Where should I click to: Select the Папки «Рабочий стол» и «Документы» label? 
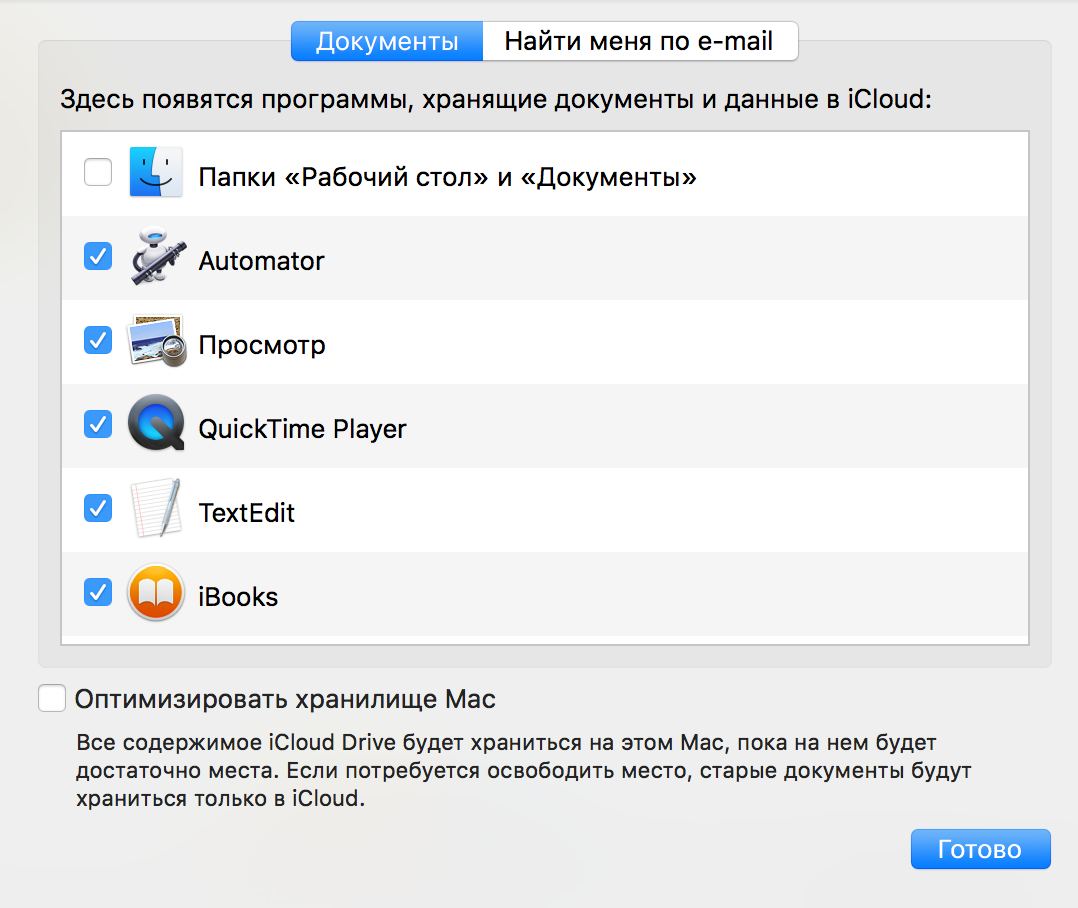[x=448, y=177]
